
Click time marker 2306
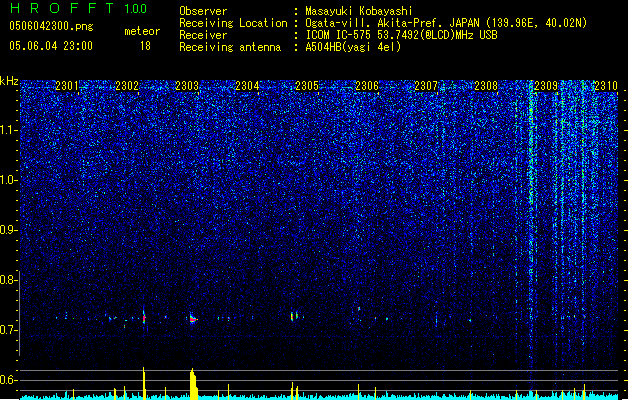click(x=367, y=85)
